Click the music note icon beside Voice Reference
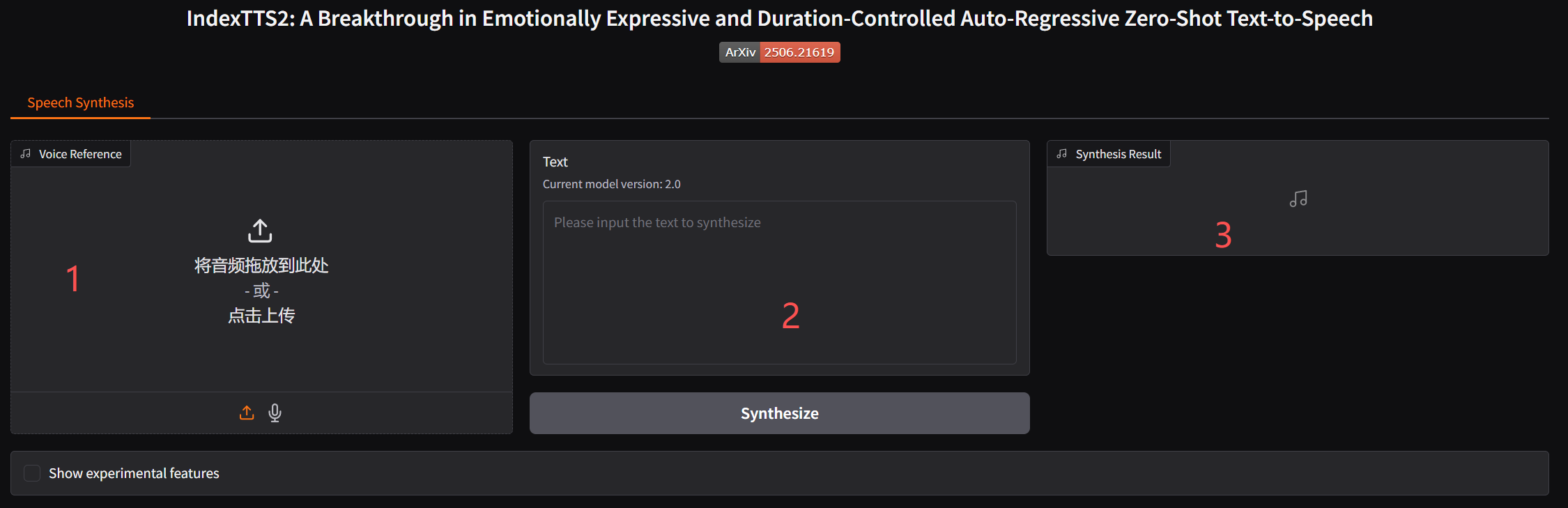Image resolution: width=1568 pixels, height=508 pixels. coord(26,154)
